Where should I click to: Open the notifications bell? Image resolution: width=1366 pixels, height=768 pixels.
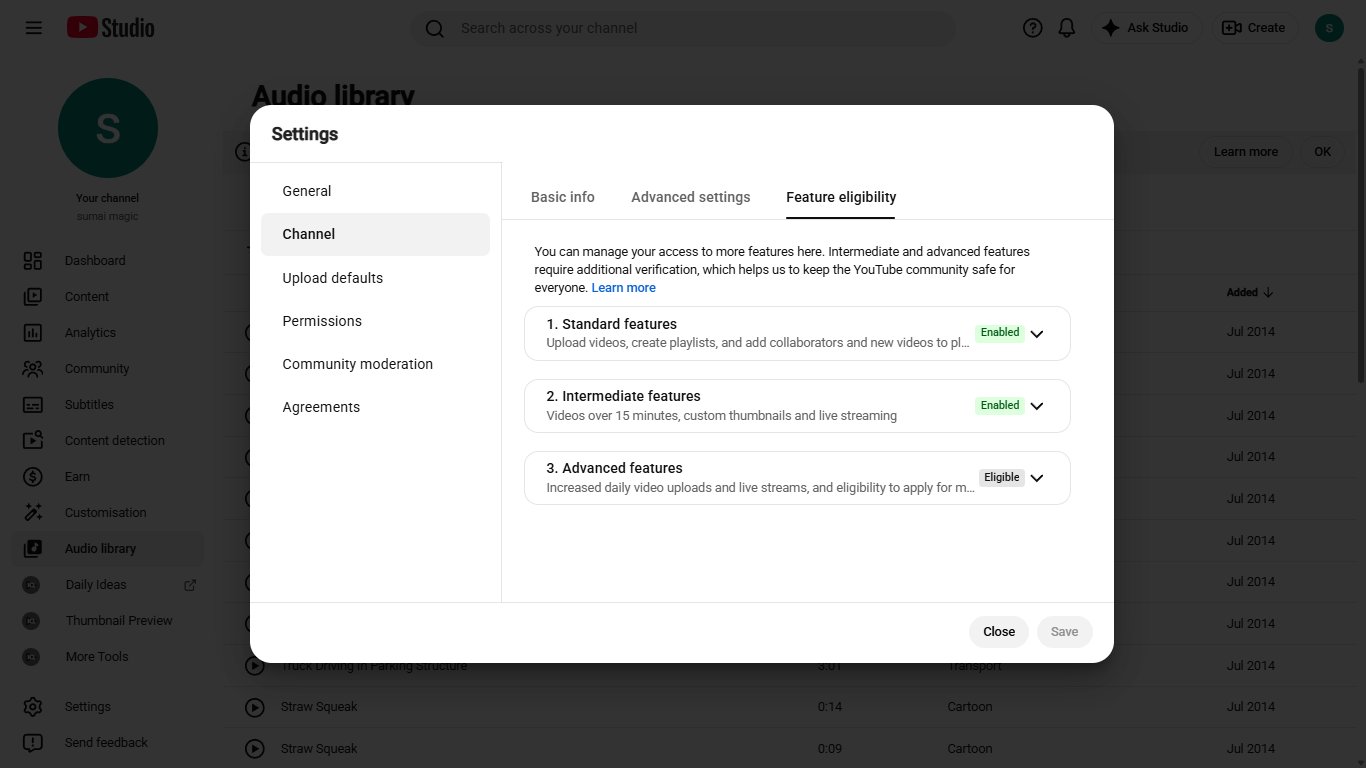[x=1067, y=28]
